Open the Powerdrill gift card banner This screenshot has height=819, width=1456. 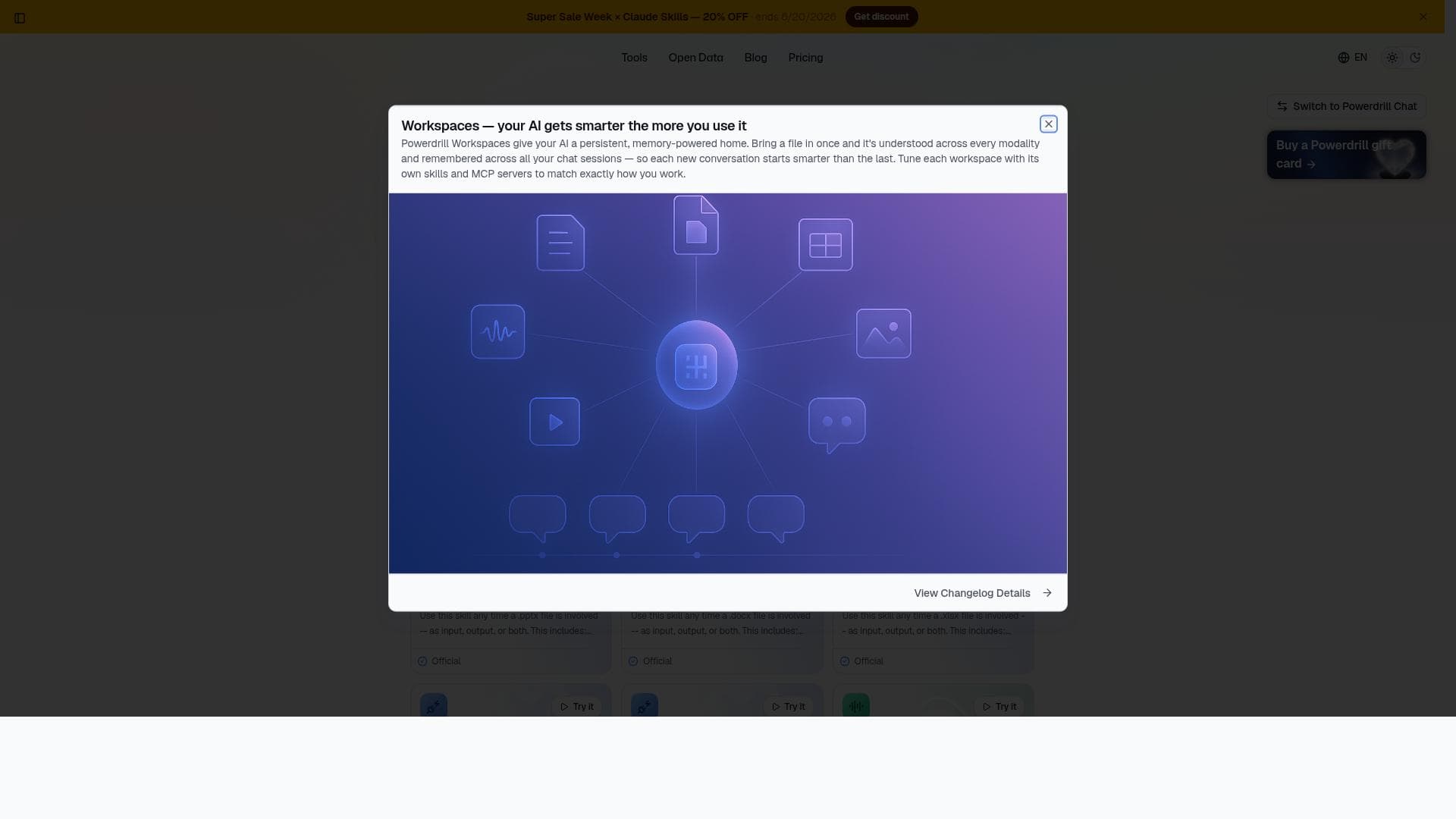pyautogui.click(x=1346, y=155)
